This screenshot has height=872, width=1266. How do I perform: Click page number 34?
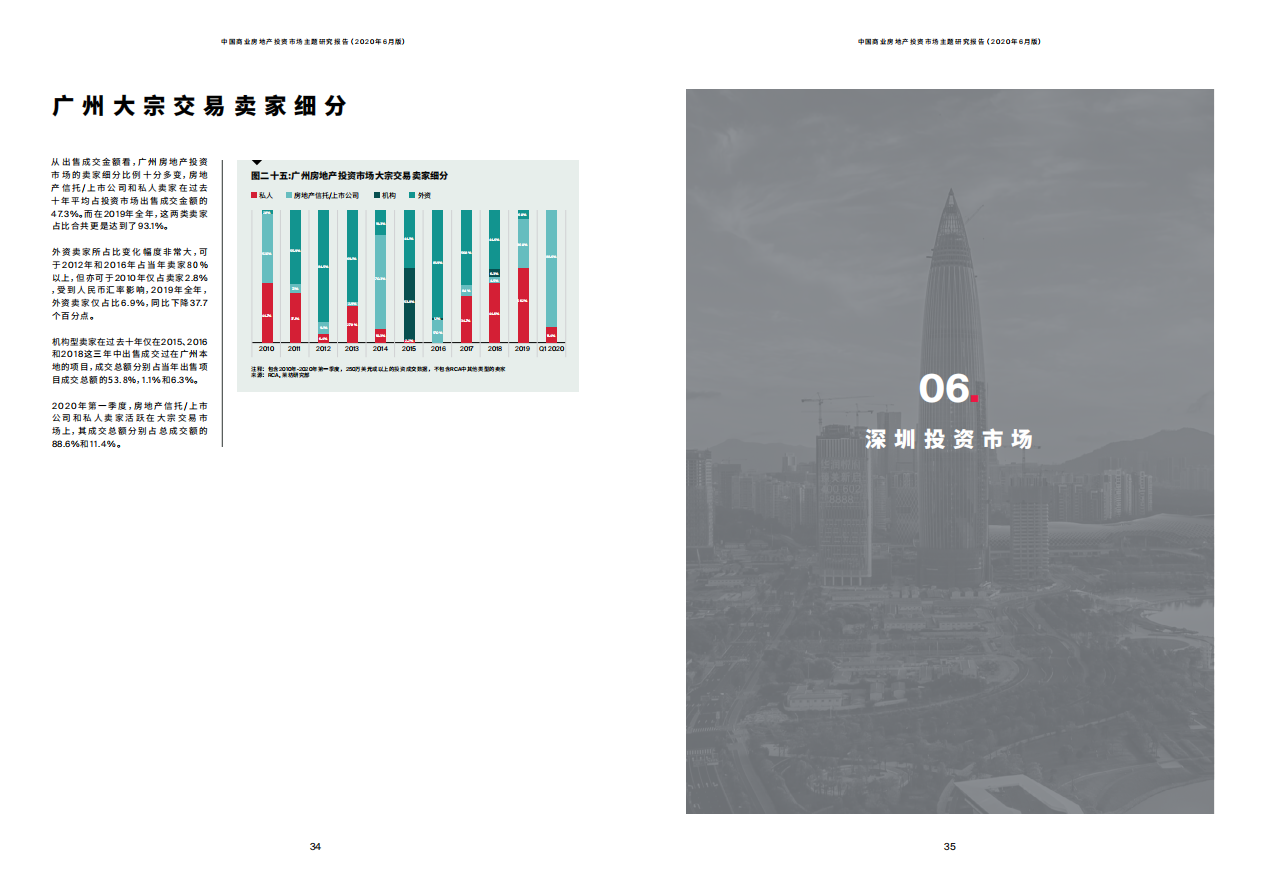pos(315,847)
